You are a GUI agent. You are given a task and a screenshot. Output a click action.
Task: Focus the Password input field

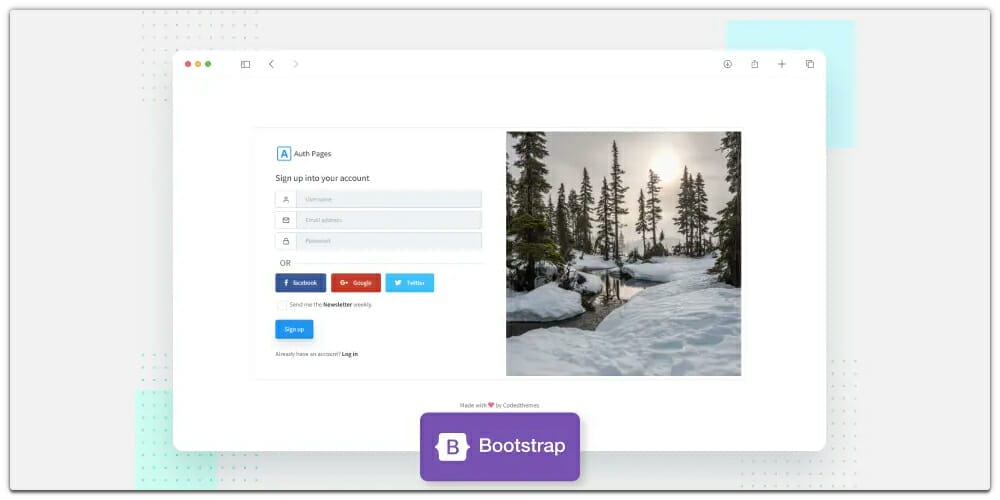tap(389, 241)
